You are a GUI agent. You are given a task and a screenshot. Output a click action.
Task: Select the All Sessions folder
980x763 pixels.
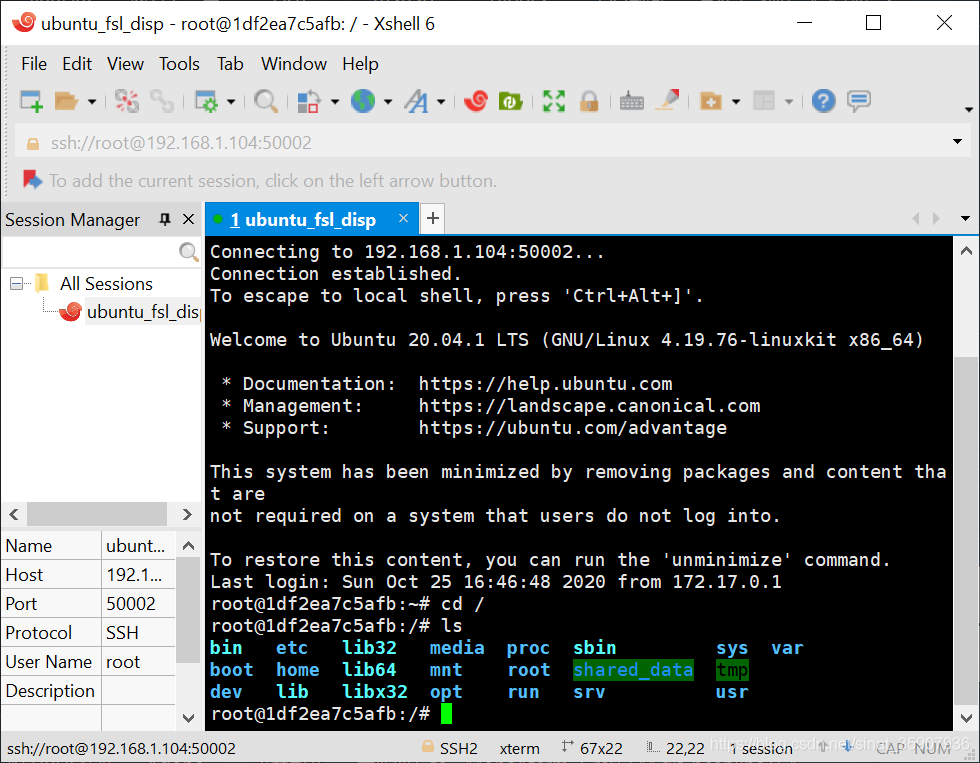coord(106,284)
